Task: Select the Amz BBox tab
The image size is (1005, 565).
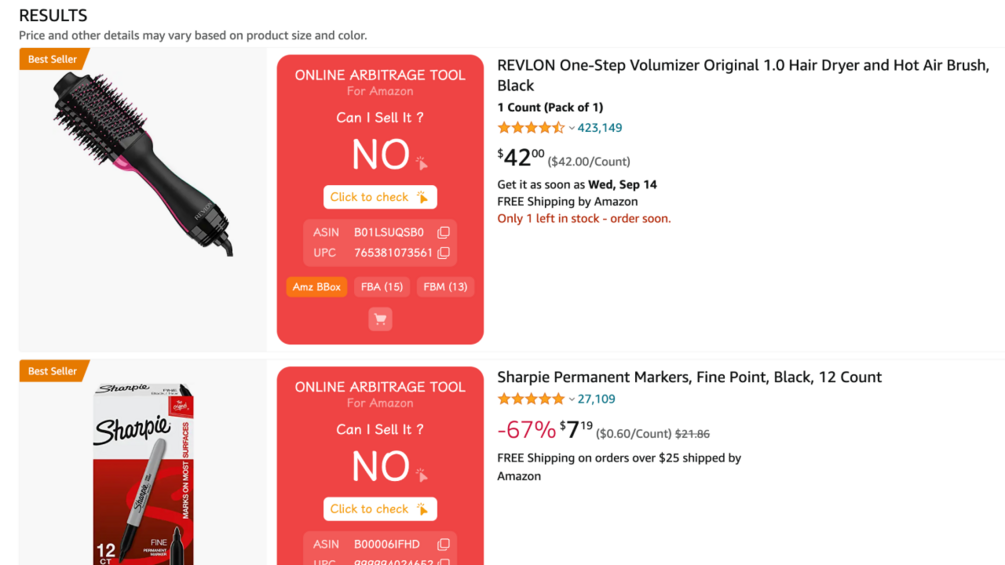Action: pos(316,287)
